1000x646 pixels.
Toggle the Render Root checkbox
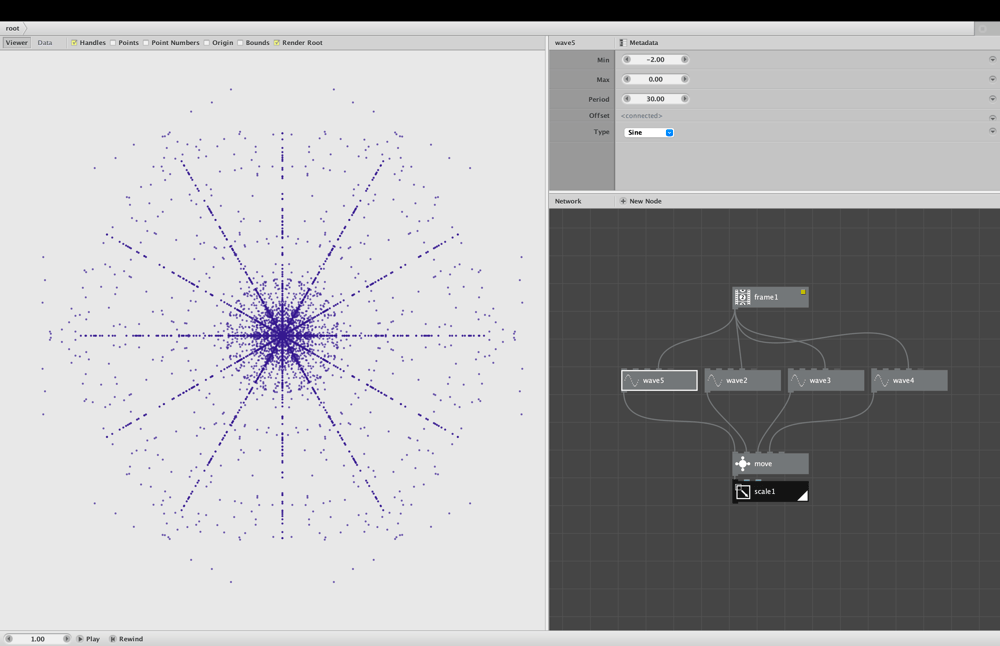point(277,43)
